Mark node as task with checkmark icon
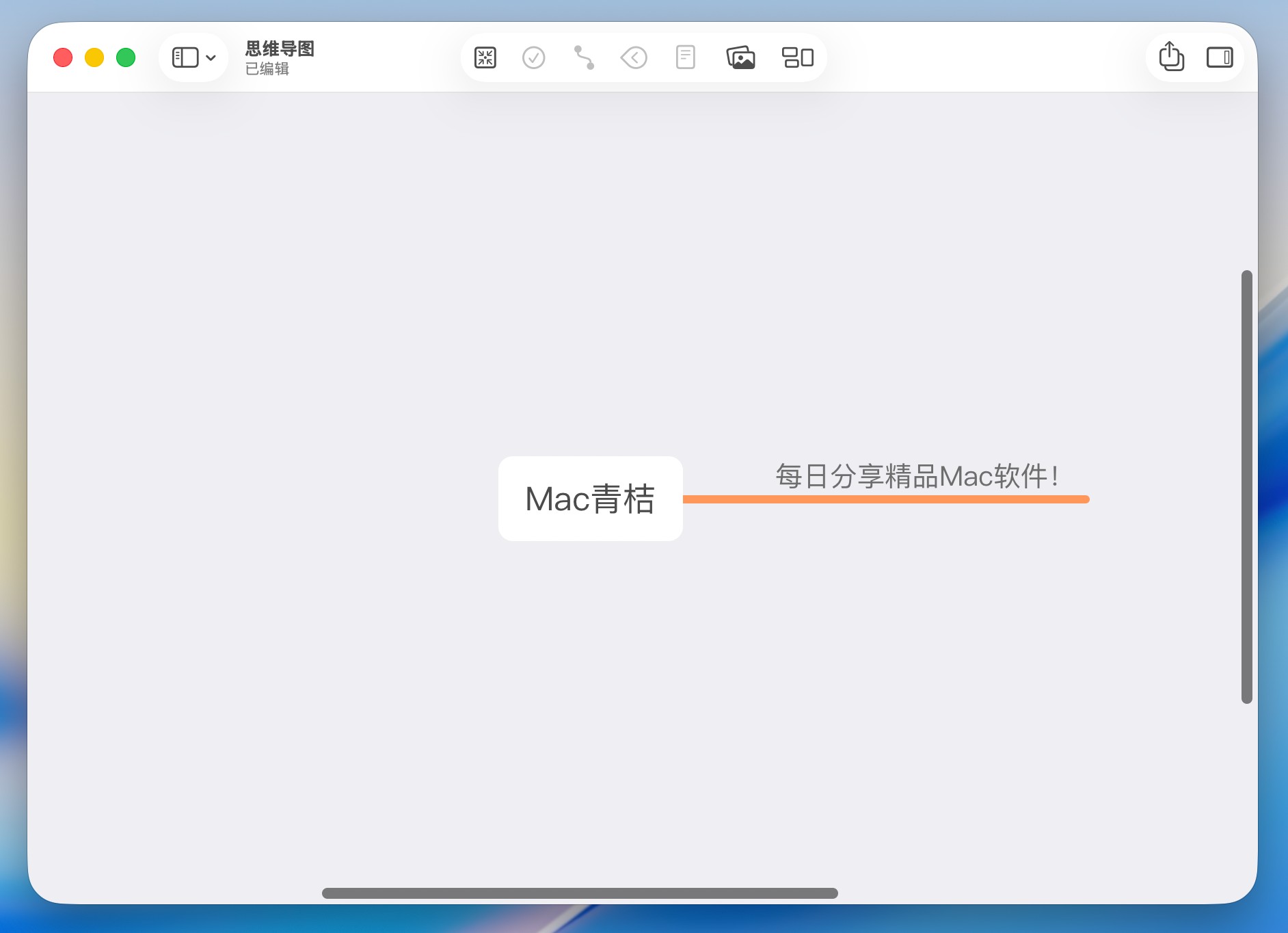Screen dimensions: 1288x933 533,57
